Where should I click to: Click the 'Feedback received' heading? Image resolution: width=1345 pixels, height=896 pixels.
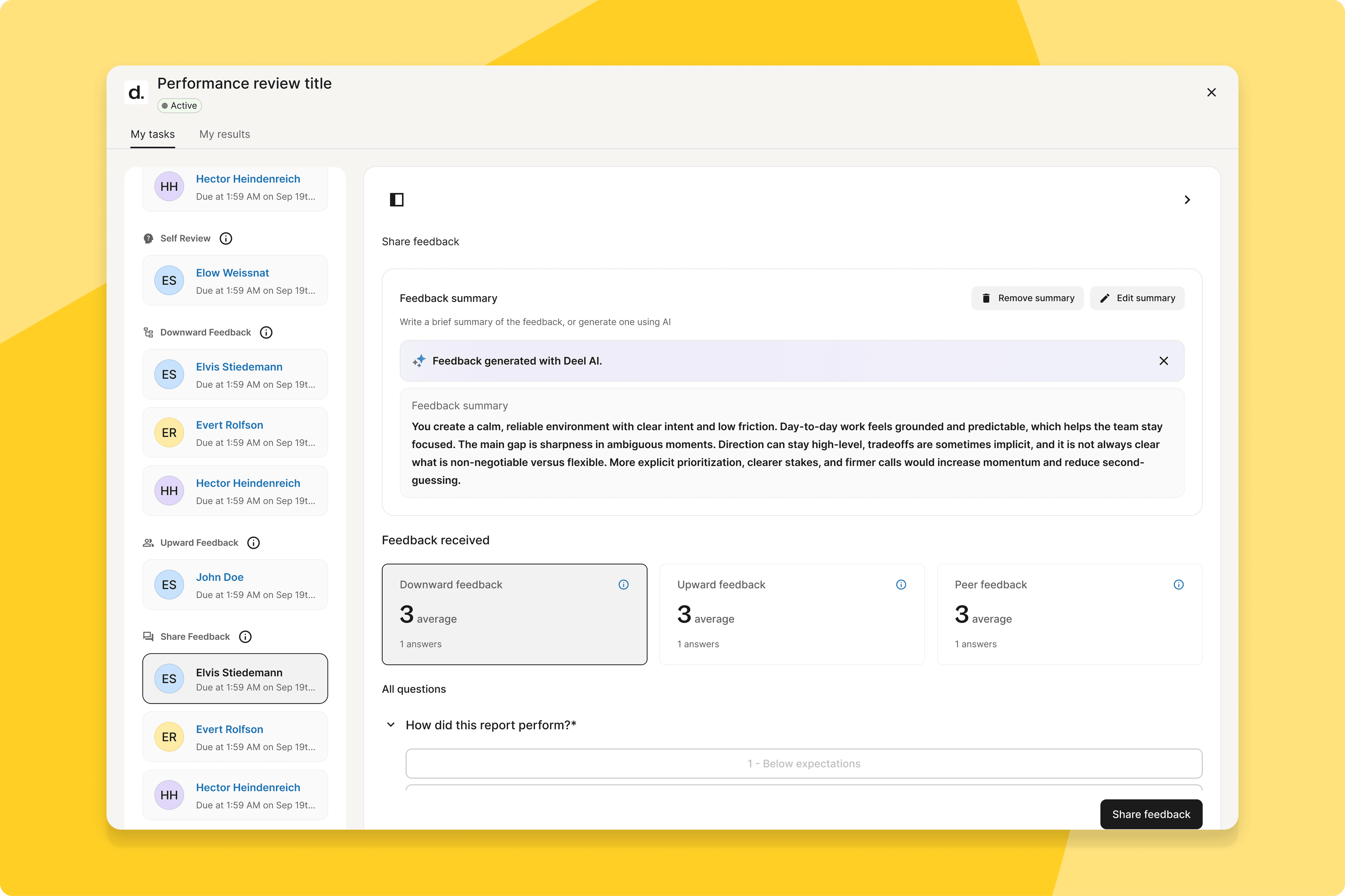pyautogui.click(x=436, y=541)
